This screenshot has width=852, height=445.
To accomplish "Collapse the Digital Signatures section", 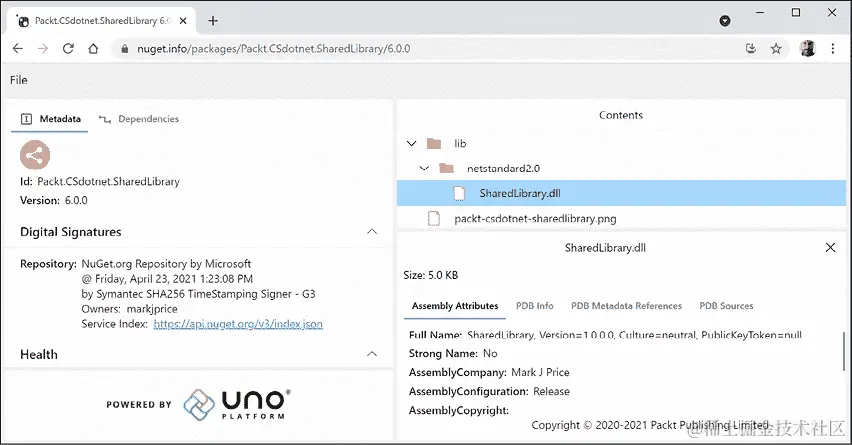I will tap(372, 231).
